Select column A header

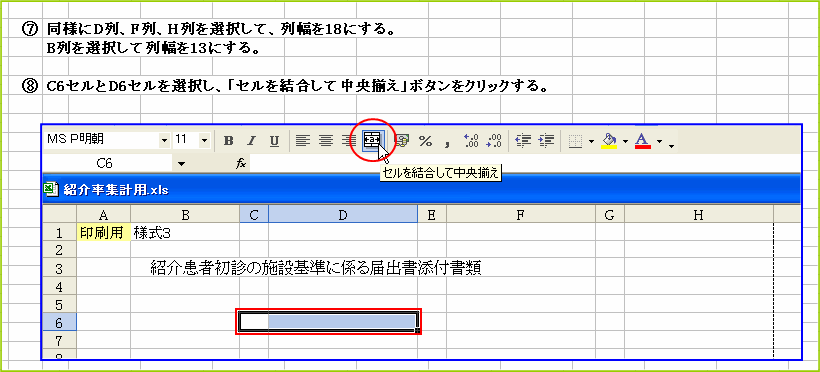[x=104, y=215]
